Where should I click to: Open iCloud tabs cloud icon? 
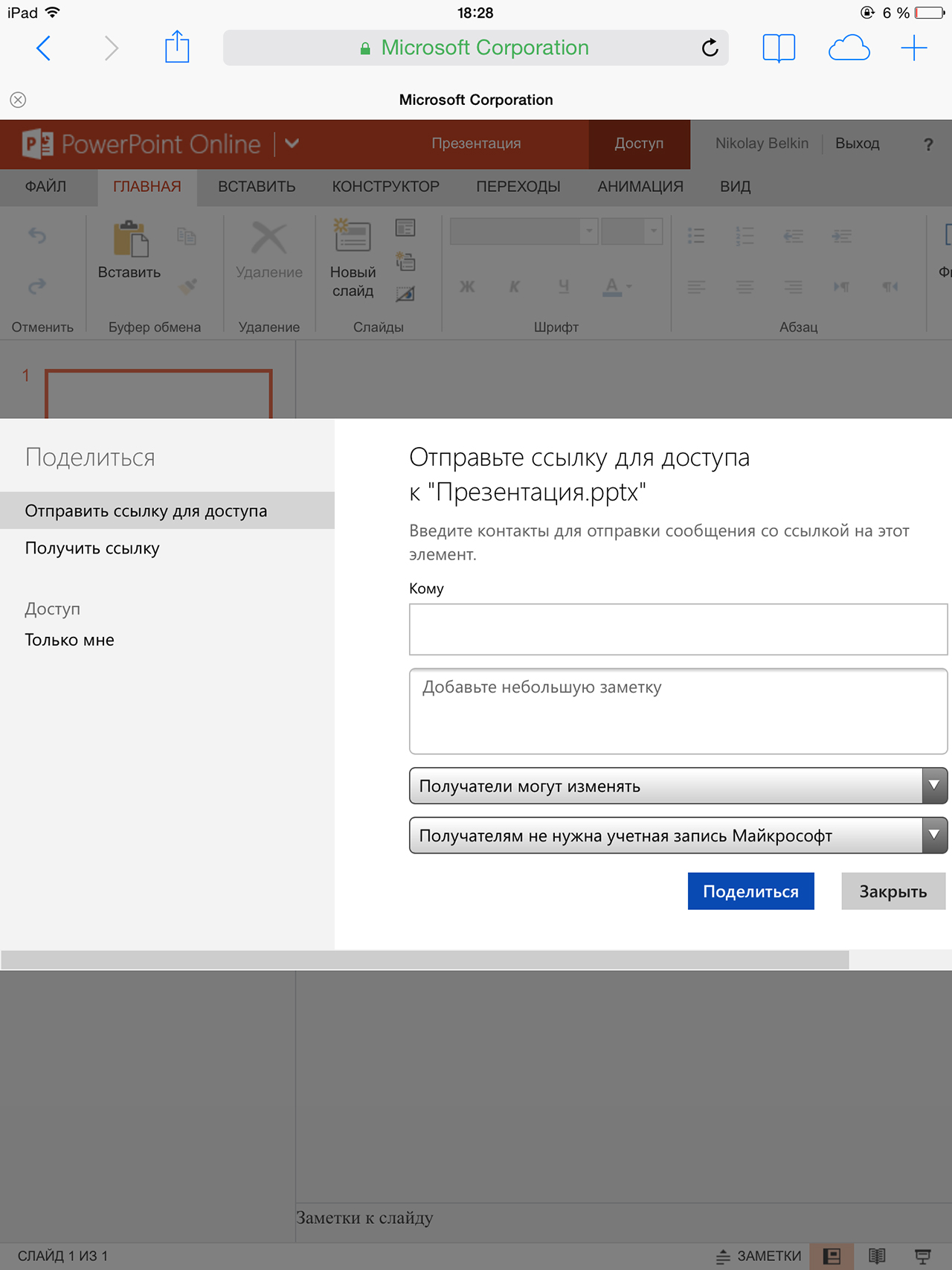click(849, 49)
